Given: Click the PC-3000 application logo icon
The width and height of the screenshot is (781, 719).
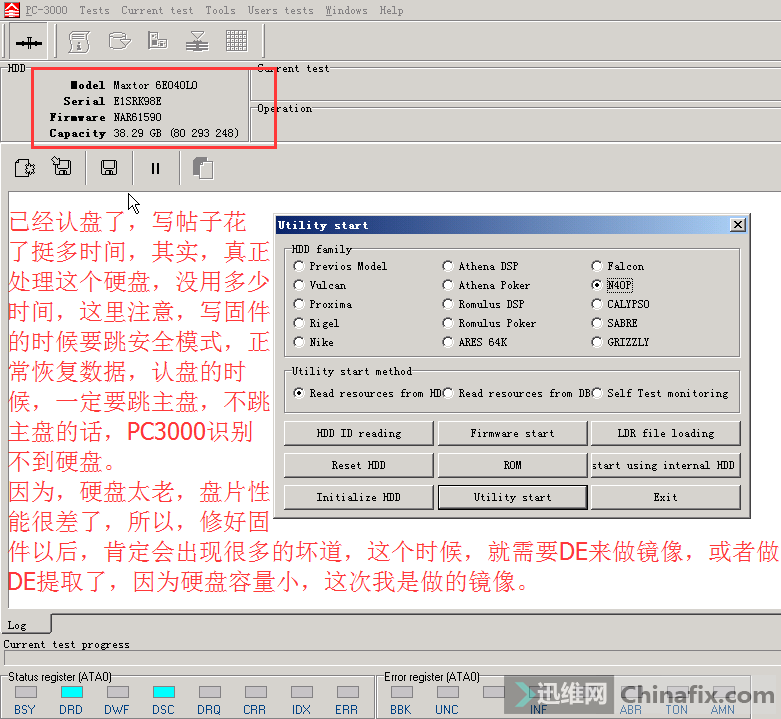Looking at the screenshot, I should coord(11,9).
